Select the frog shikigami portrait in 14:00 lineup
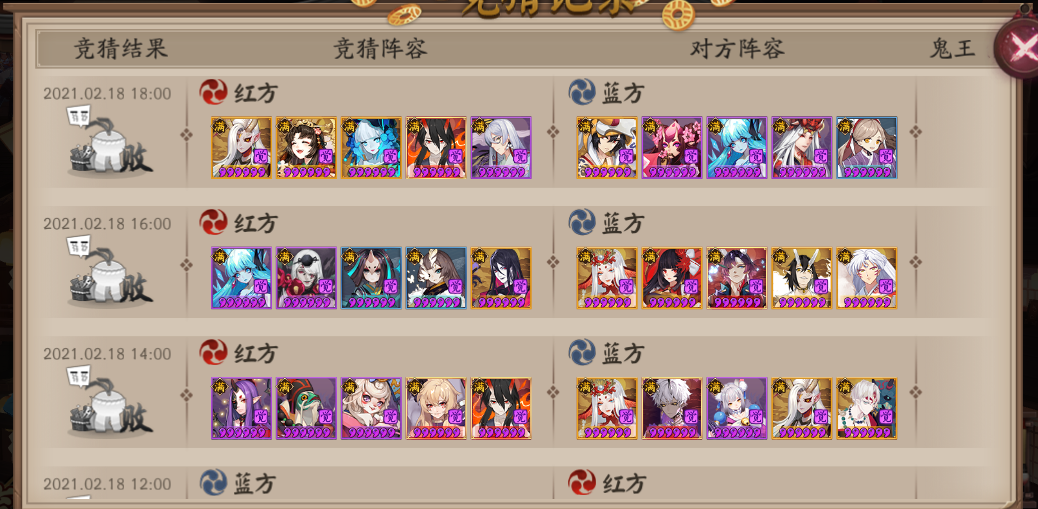This screenshot has height=509, width=1038. (x=307, y=408)
